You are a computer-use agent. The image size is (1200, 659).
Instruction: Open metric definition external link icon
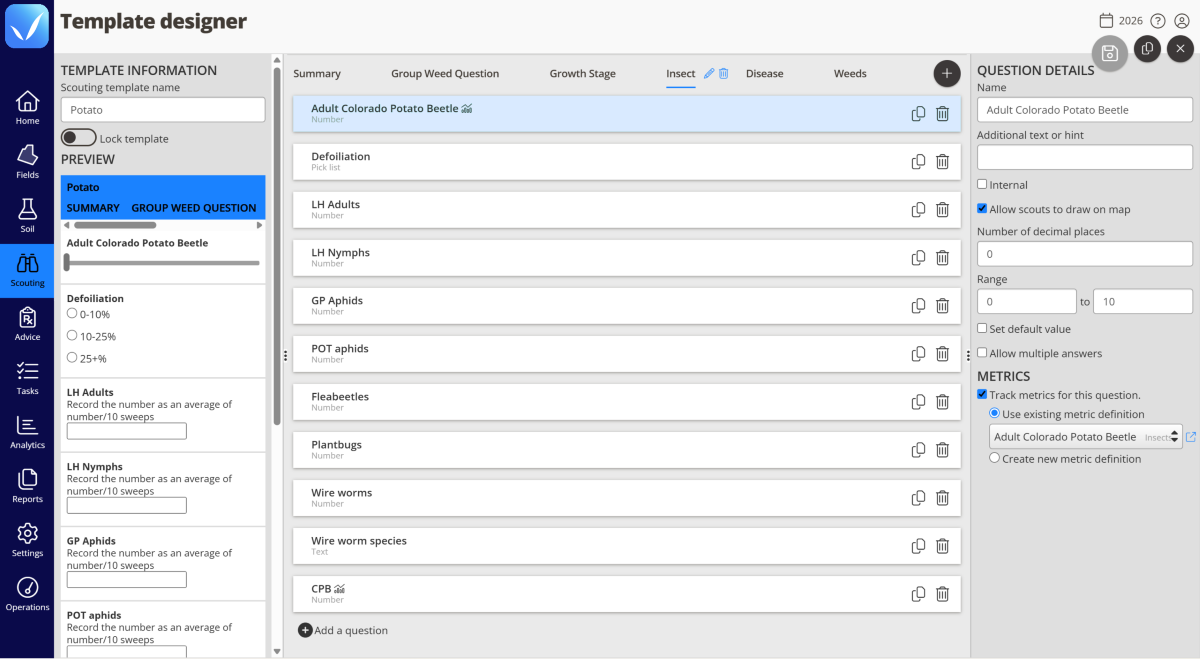1190,437
